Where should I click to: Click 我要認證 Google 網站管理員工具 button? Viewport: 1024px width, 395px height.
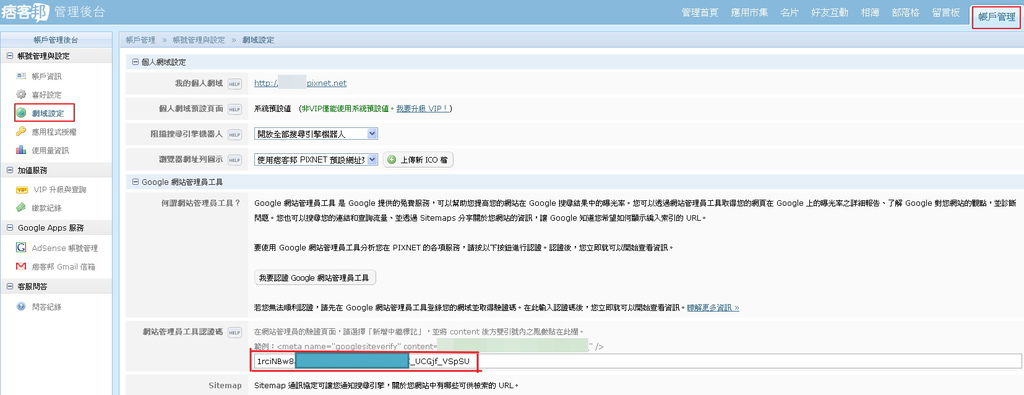[x=315, y=277]
